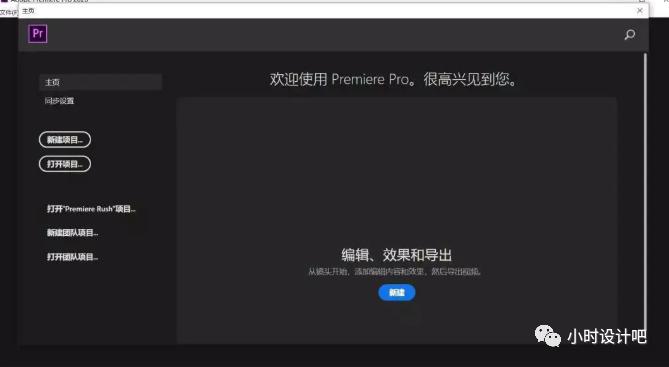Open a Premiere Rush project link

tap(91, 209)
